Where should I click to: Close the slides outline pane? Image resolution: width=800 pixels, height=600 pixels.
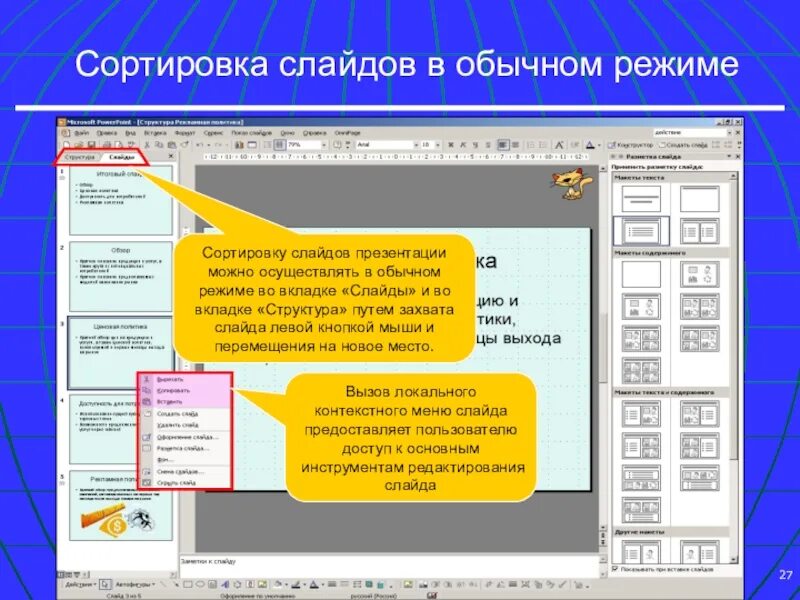pos(171,157)
